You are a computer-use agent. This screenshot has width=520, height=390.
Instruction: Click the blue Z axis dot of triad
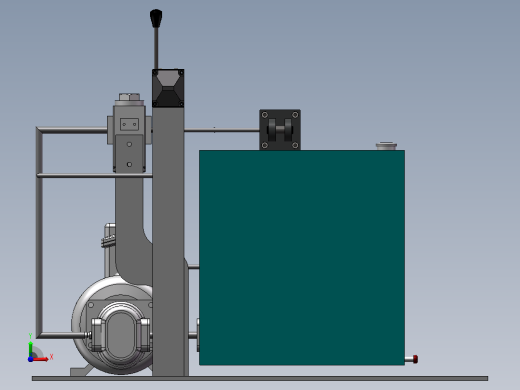pos(30,359)
